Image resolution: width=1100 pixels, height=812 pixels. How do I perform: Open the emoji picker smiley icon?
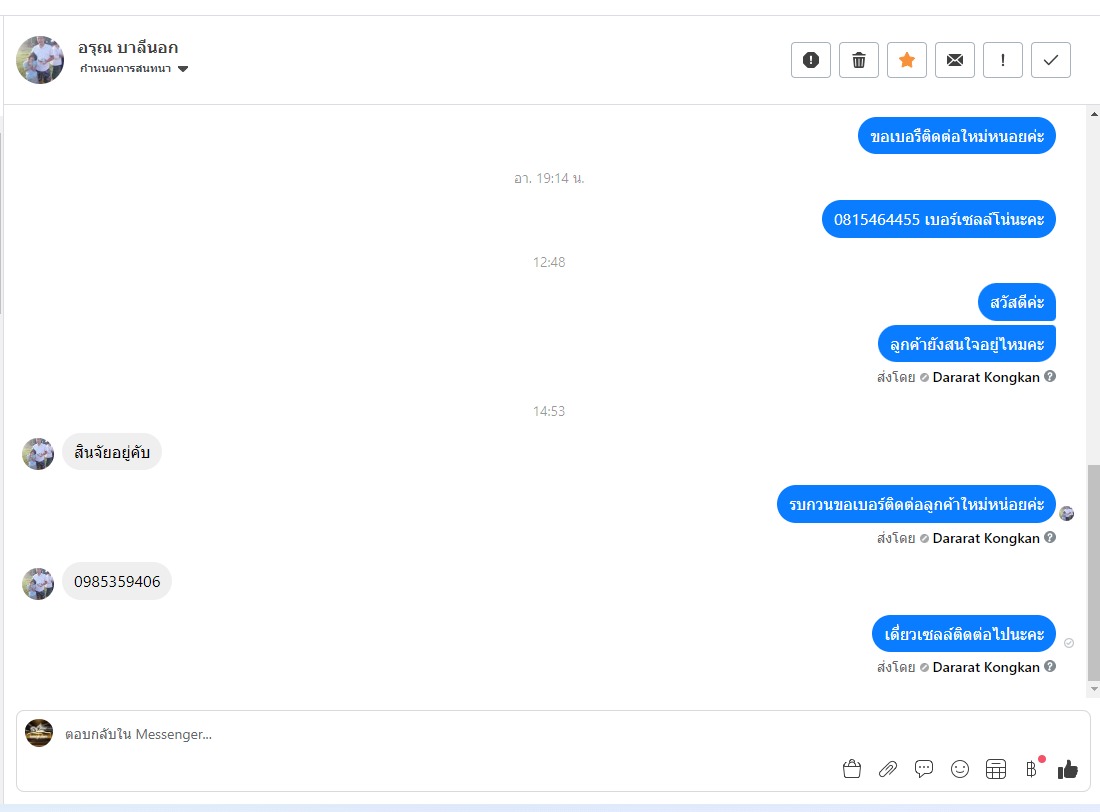[x=960, y=769]
